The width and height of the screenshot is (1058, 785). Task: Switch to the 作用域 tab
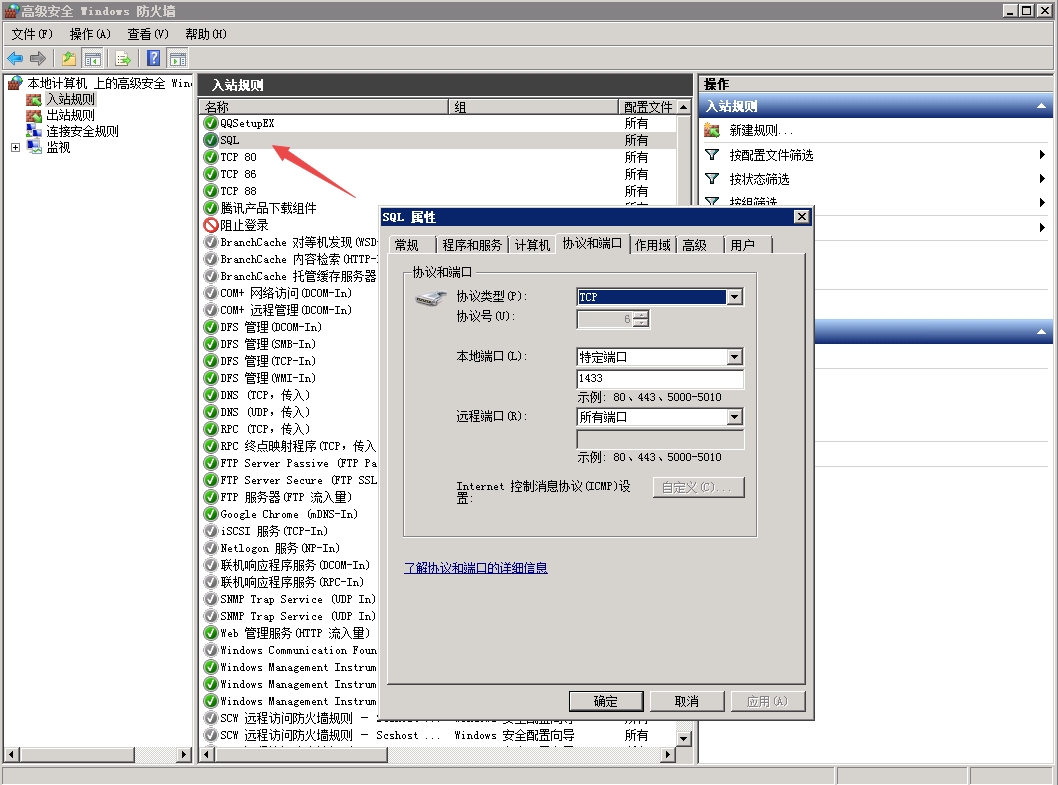point(652,245)
